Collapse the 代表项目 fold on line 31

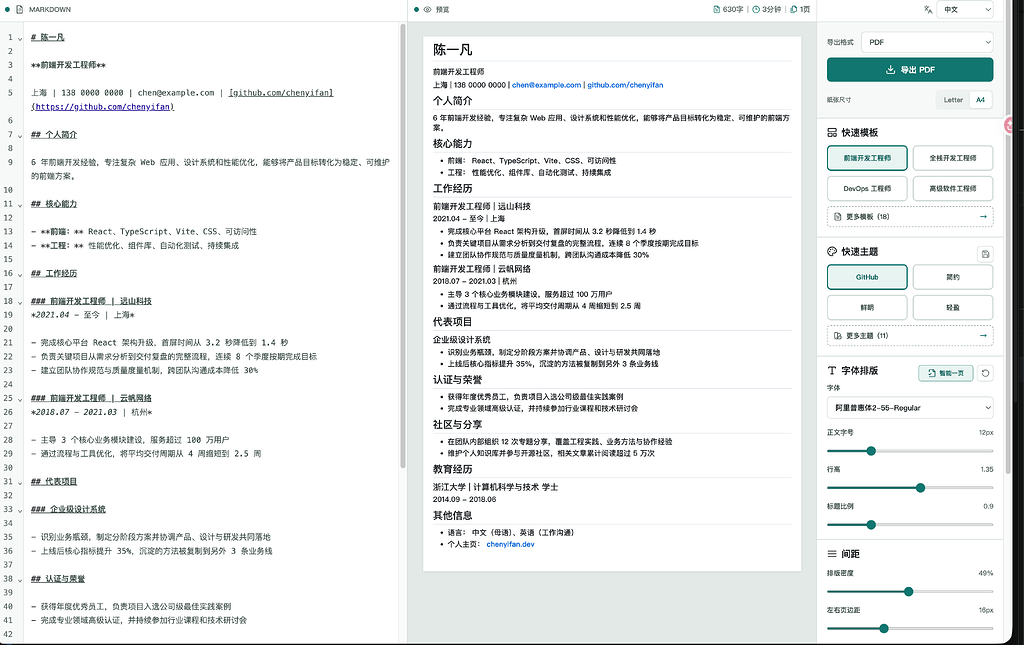point(20,482)
